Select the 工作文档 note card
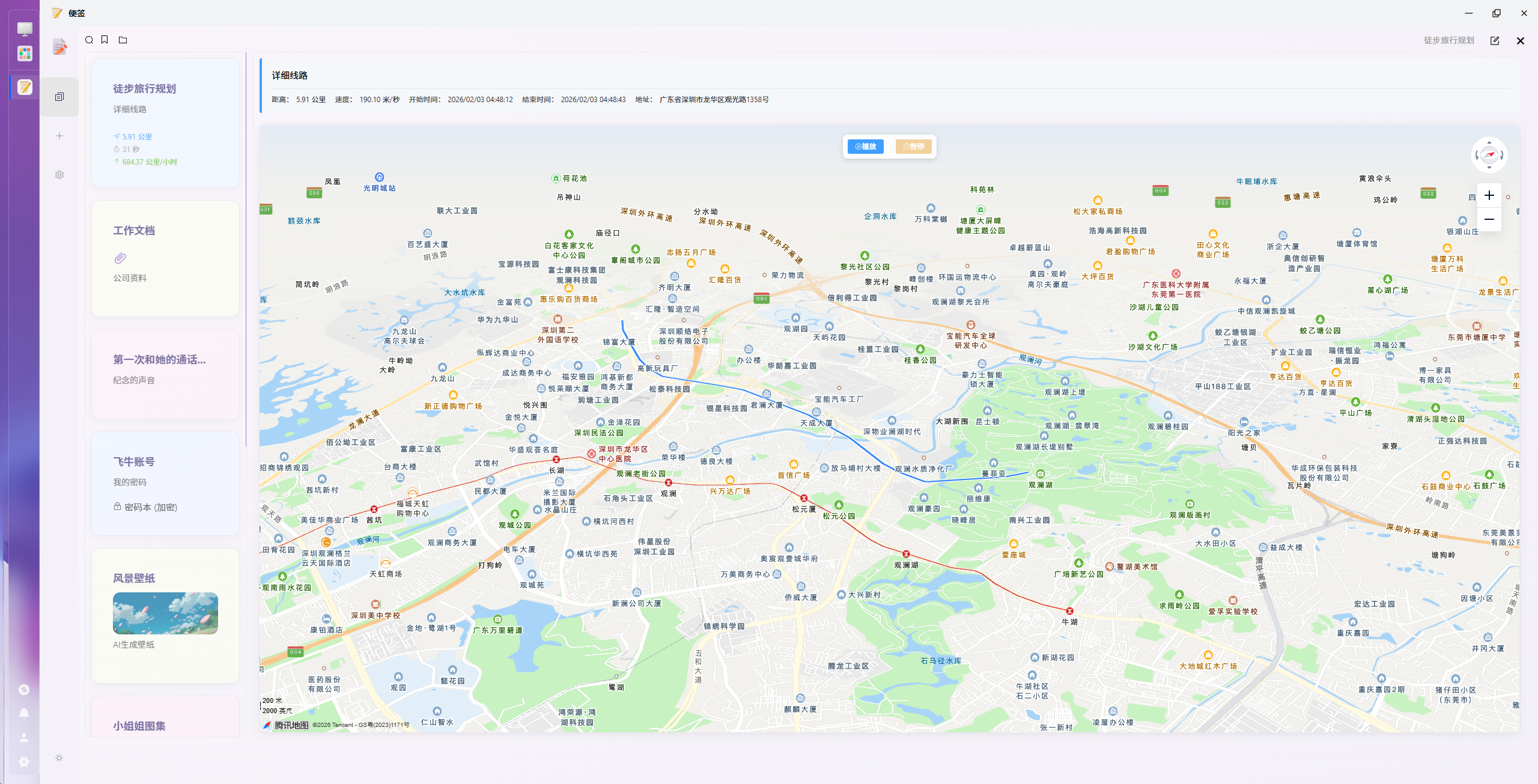The height and width of the screenshot is (784, 1538). click(x=165, y=258)
